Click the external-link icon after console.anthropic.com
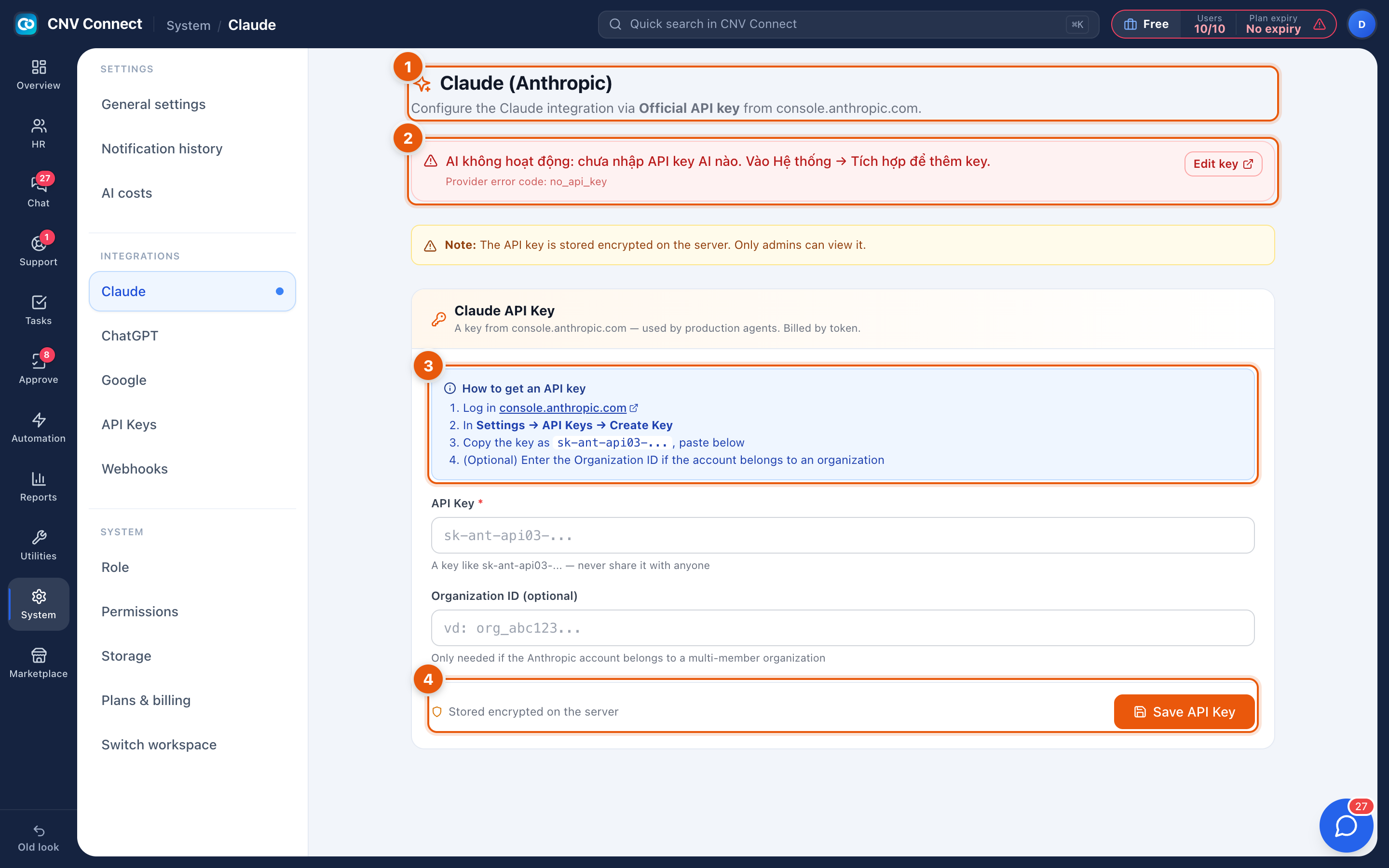 [x=634, y=408]
